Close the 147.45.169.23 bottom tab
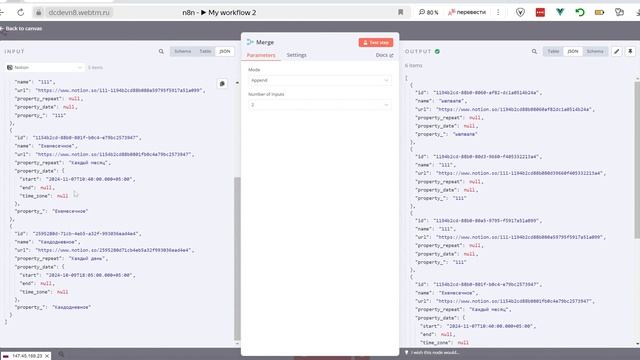This screenshot has height=360, width=640. pyautogui.click(x=47, y=356)
